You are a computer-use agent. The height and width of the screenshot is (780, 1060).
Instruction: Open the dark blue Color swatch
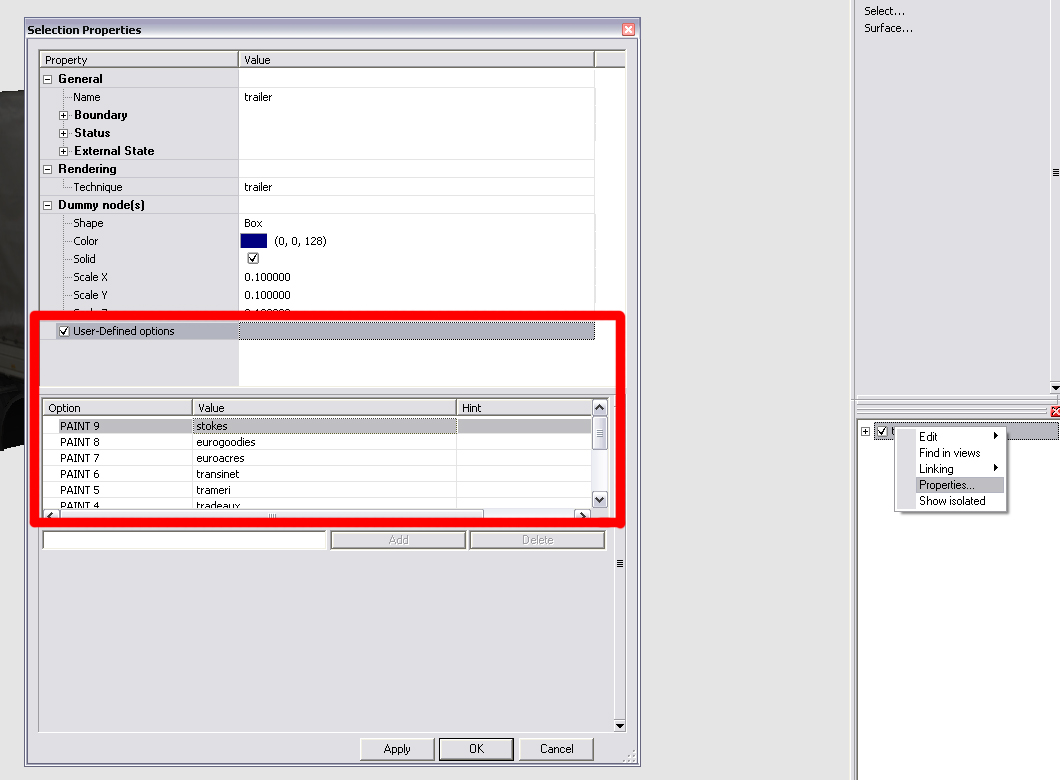tap(254, 241)
